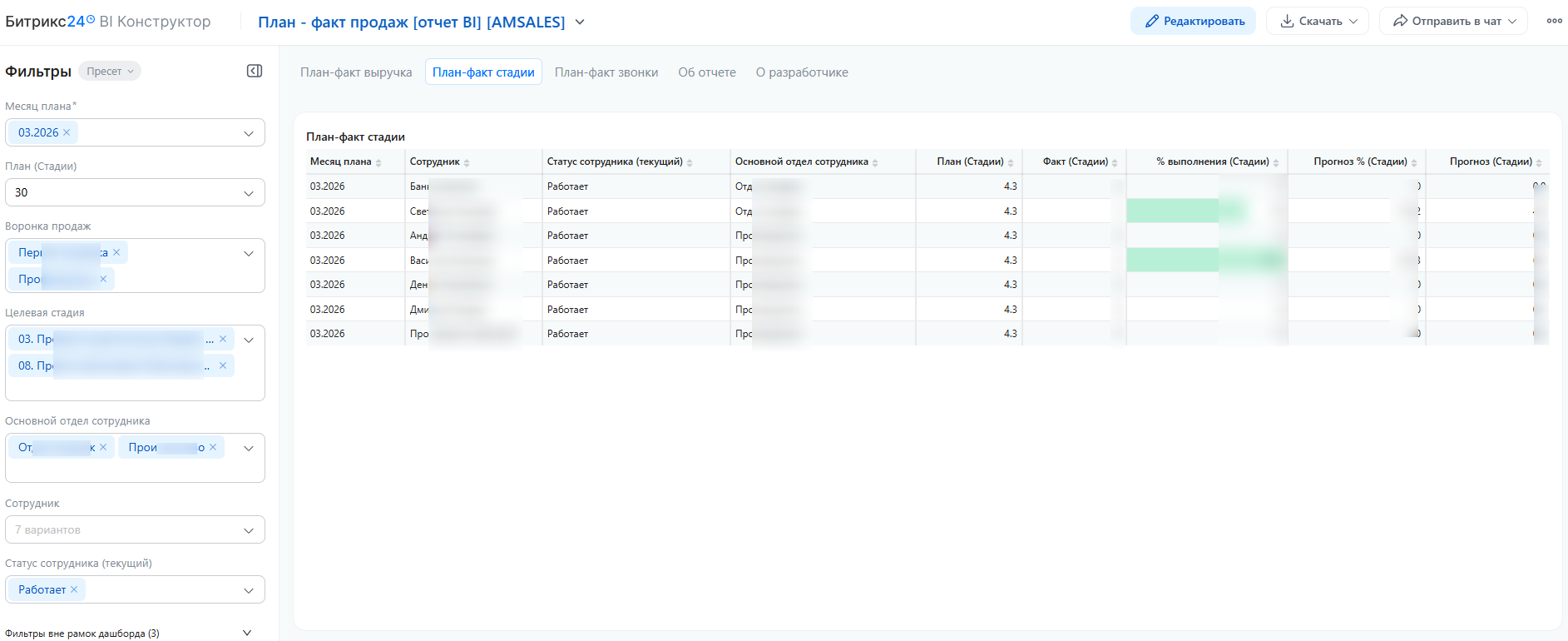
Task: Sort by Месяц плана column icon
Action: pos(378,162)
